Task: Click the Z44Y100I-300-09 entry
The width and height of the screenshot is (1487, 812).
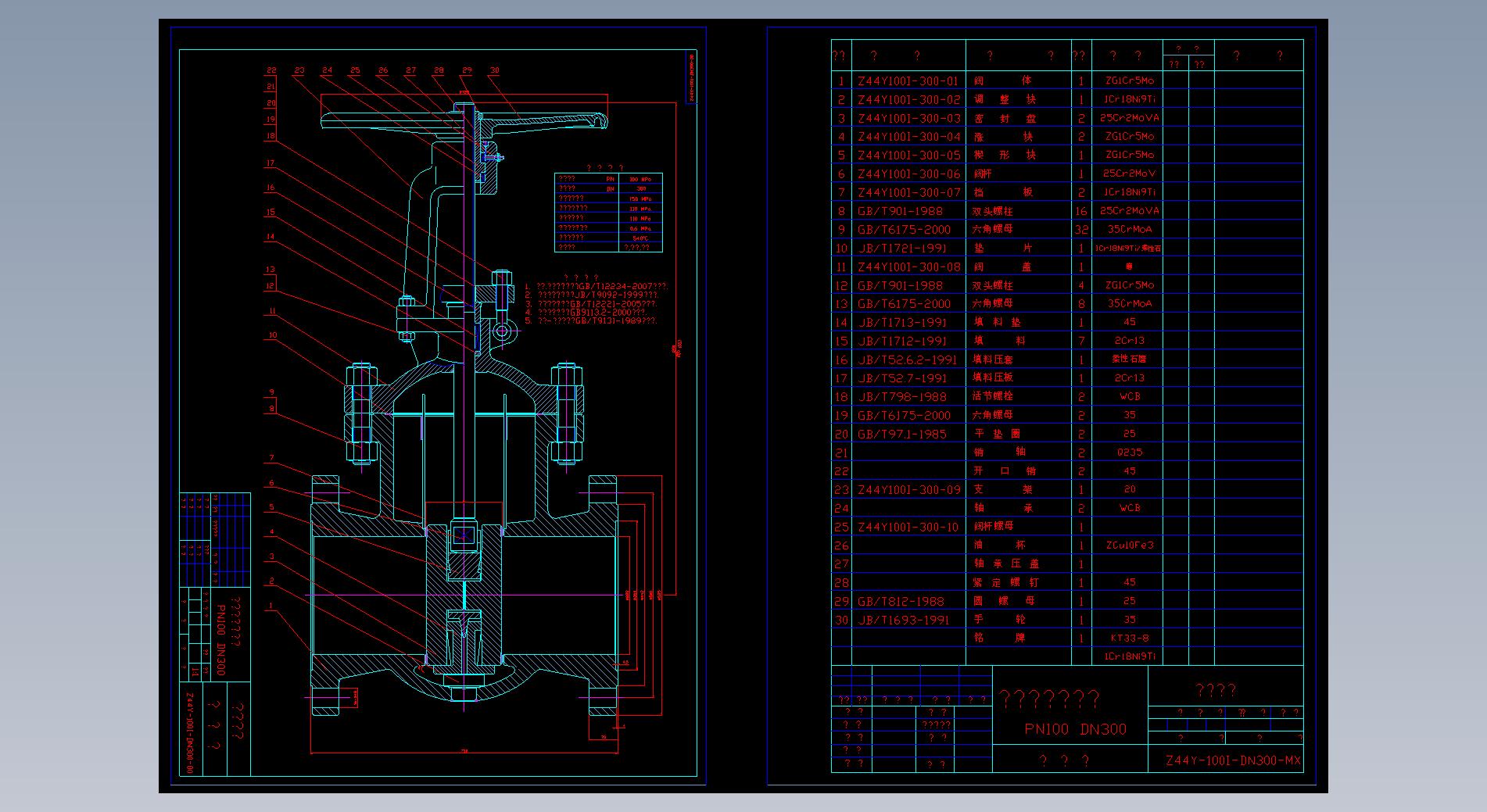Action: (x=908, y=489)
